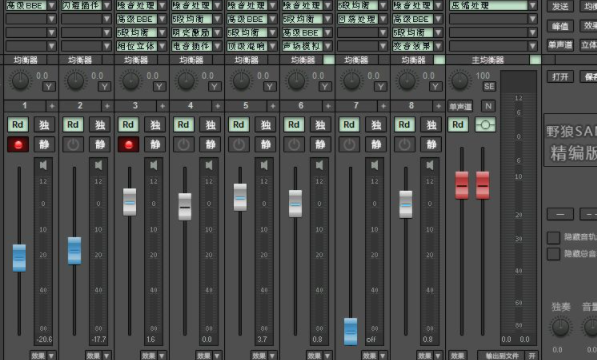Toggle the Rd button on track 8
This screenshot has height=360, width=597.
click(x=404, y=124)
